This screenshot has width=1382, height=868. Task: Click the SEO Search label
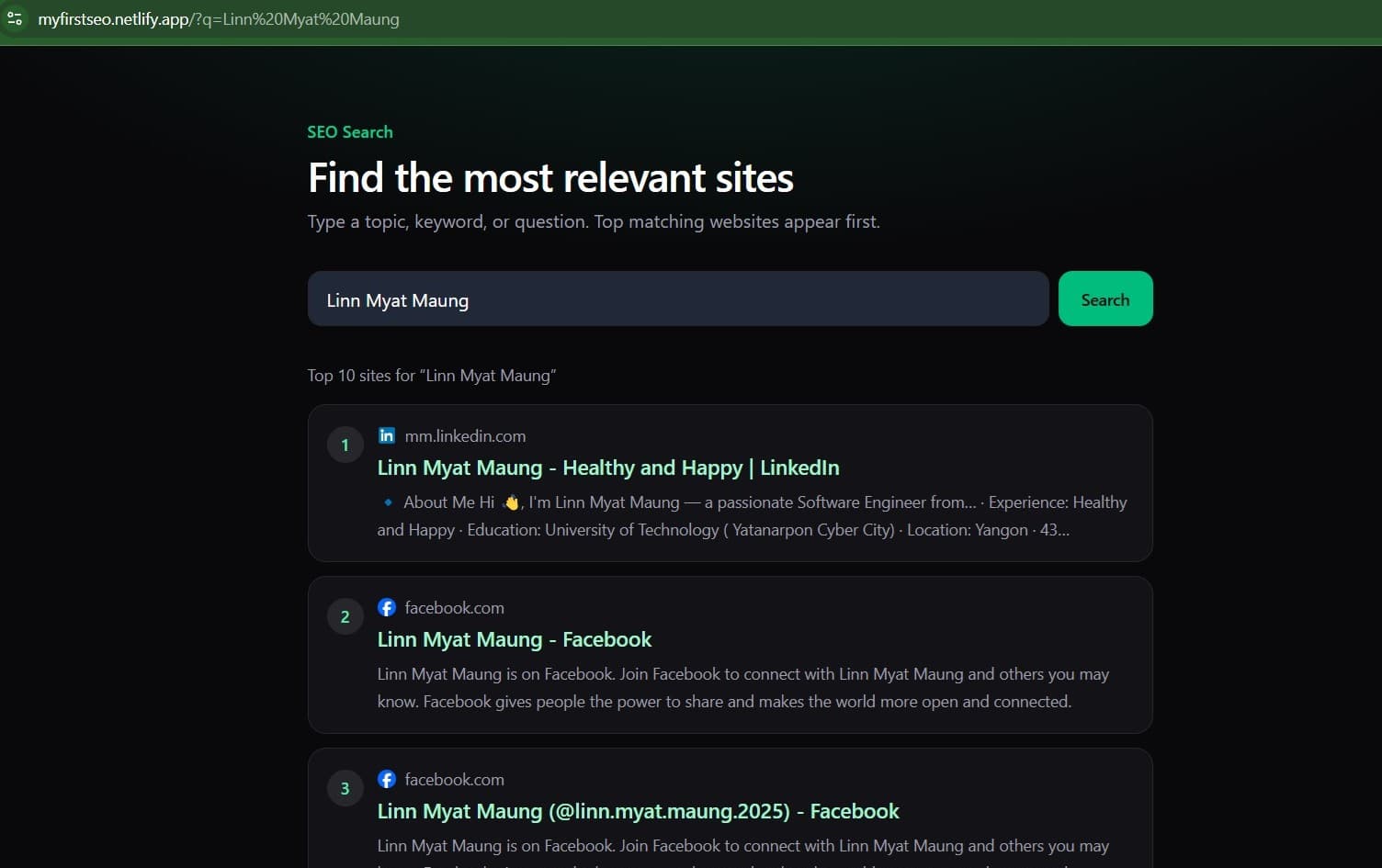tap(350, 132)
